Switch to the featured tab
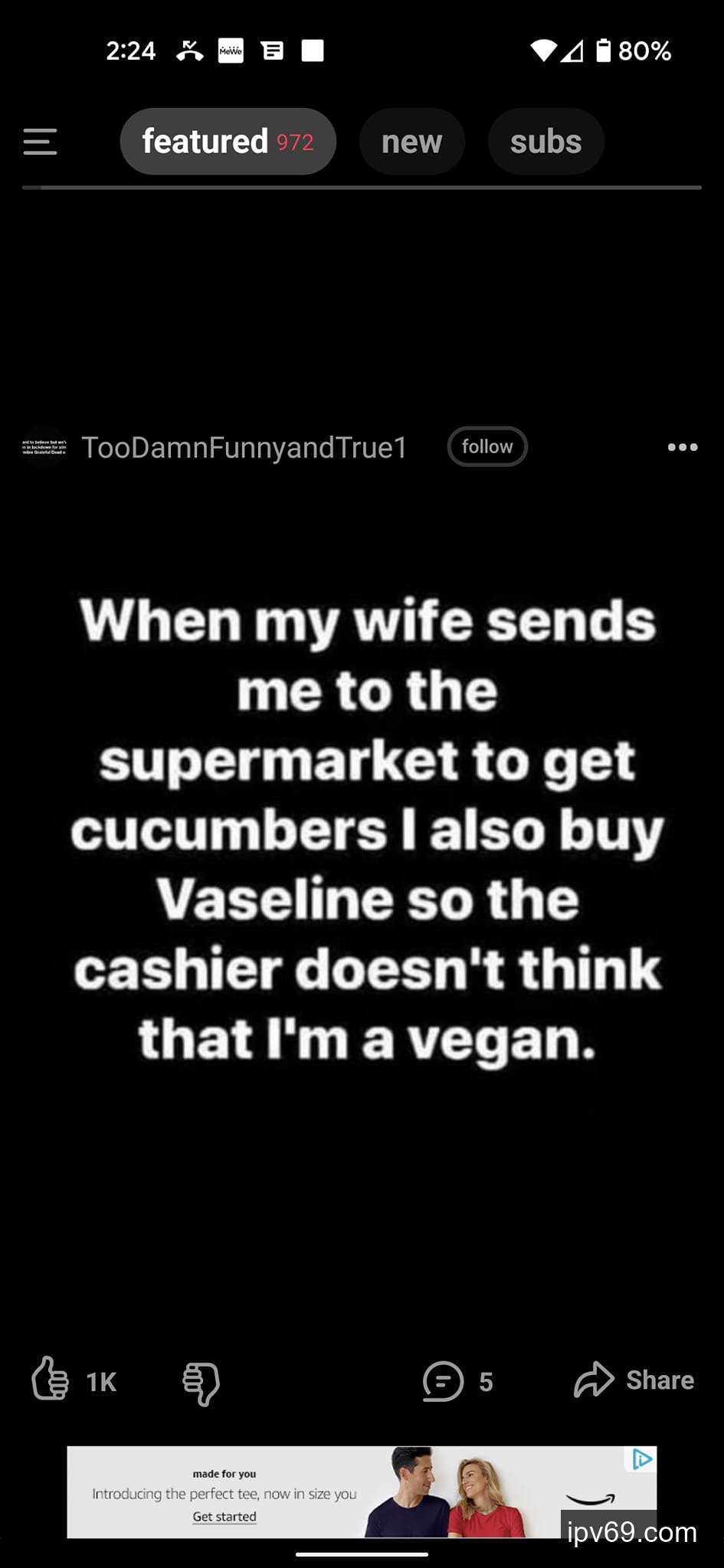 click(228, 142)
